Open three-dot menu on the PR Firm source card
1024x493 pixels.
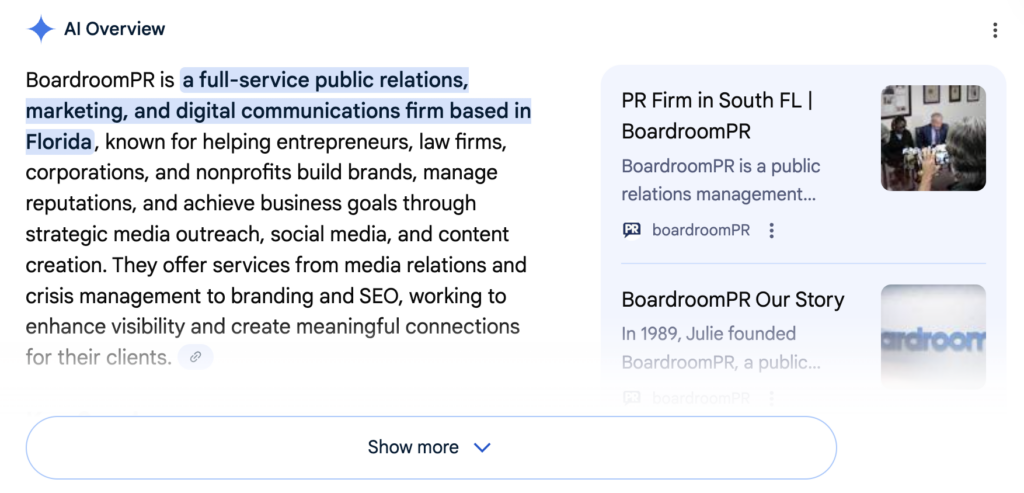click(x=771, y=230)
